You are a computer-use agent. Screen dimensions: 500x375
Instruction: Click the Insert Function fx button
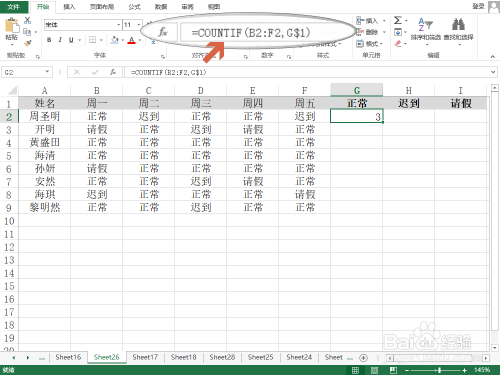113,72
